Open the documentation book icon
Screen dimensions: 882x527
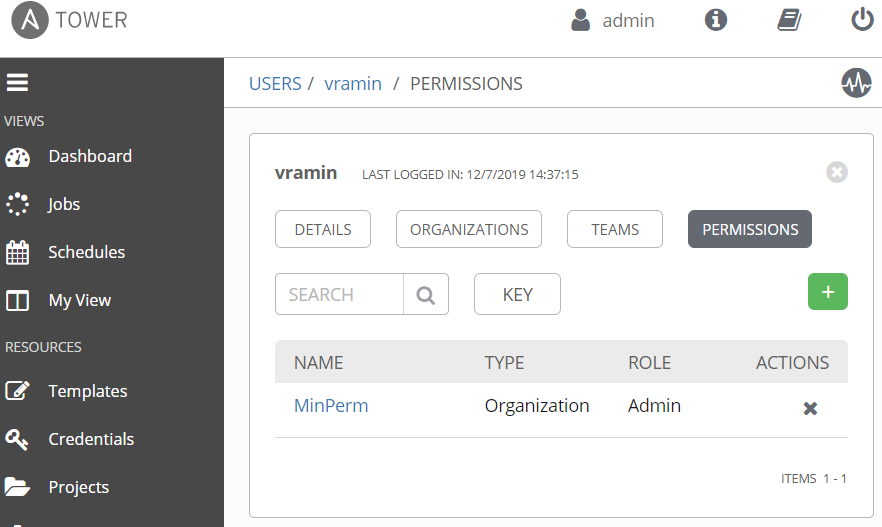coord(789,20)
